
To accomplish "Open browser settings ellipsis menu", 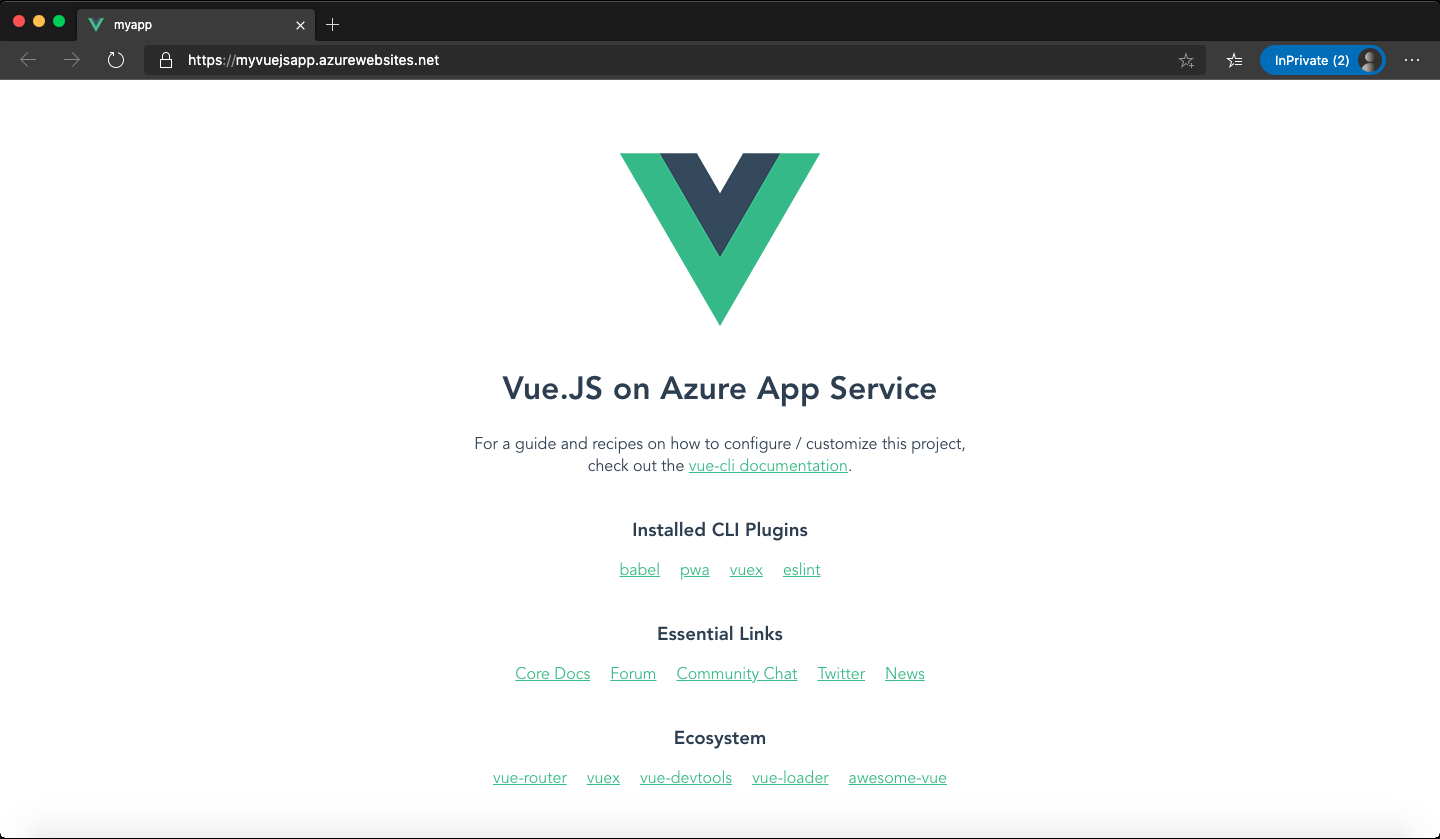I will coord(1412,60).
